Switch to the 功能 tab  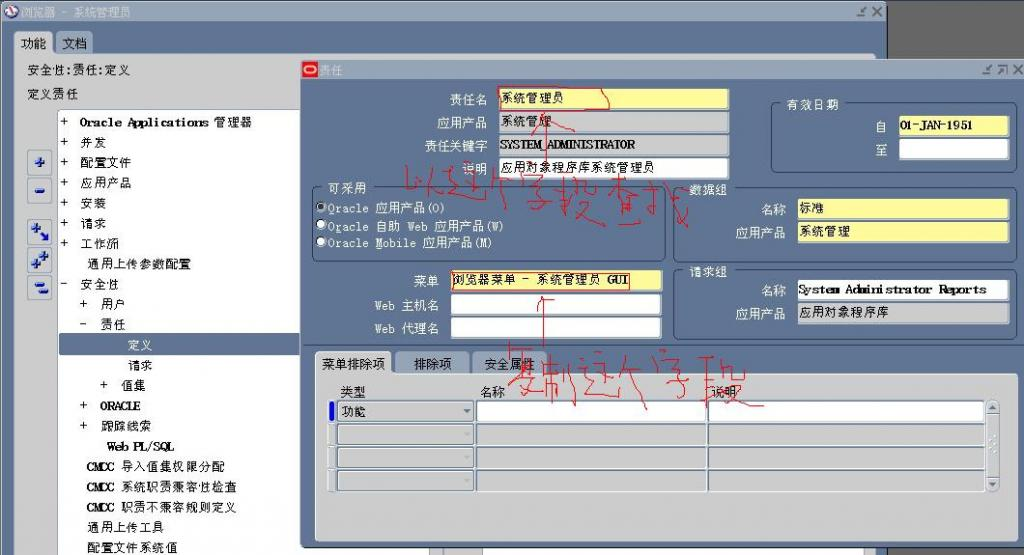click(x=33, y=43)
